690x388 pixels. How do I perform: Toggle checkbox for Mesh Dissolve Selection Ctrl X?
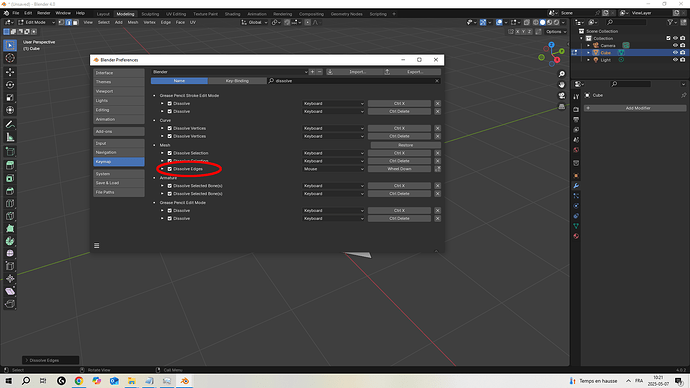[x=169, y=153]
